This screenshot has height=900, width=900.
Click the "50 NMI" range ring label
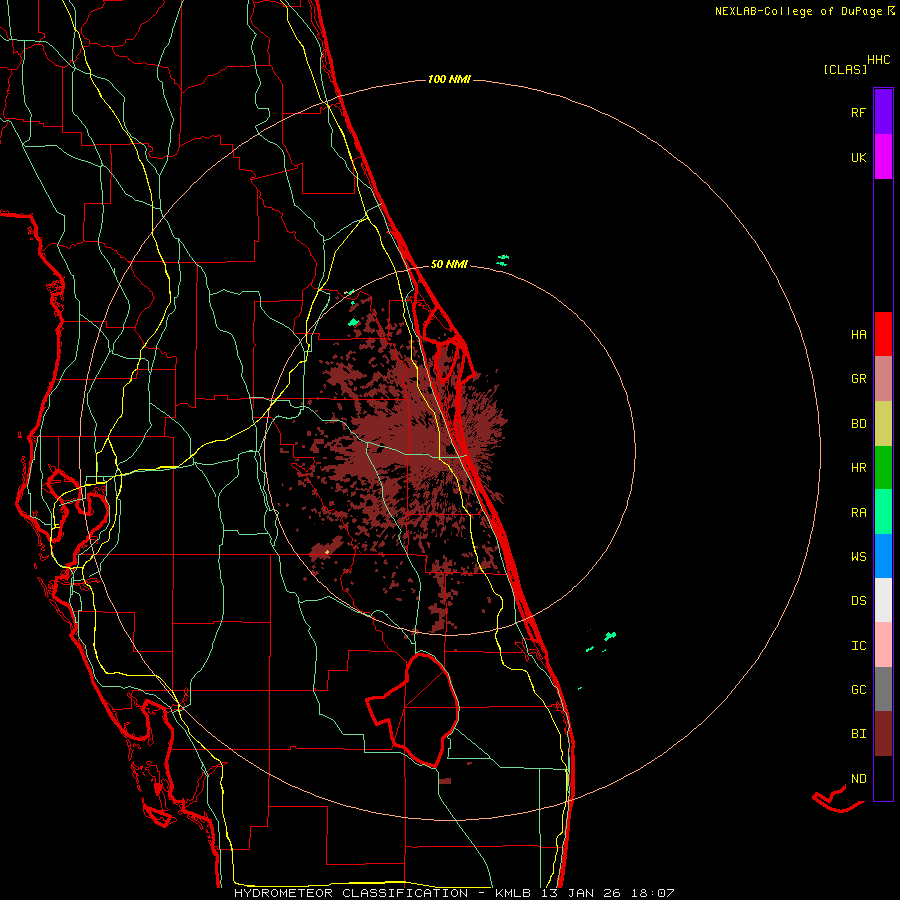pyautogui.click(x=449, y=264)
